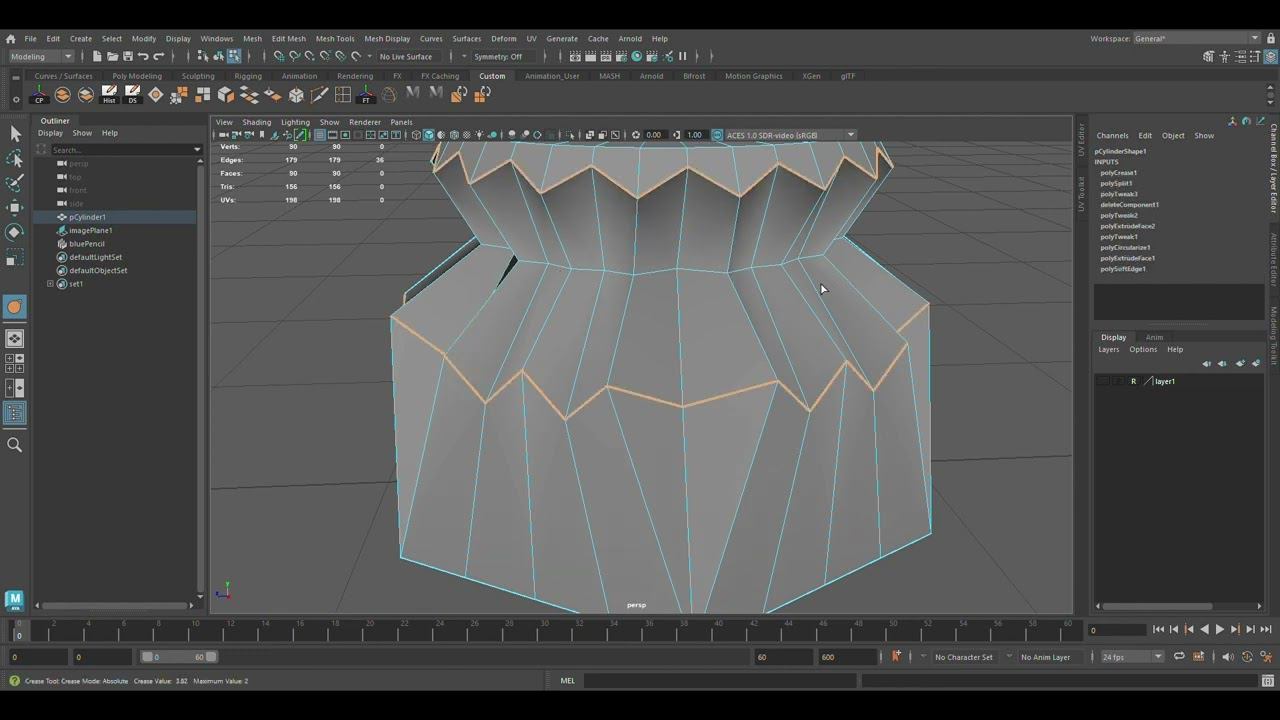The image size is (1280, 720).
Task: Click the playback range slider bar
Action: tap(178, 657)
